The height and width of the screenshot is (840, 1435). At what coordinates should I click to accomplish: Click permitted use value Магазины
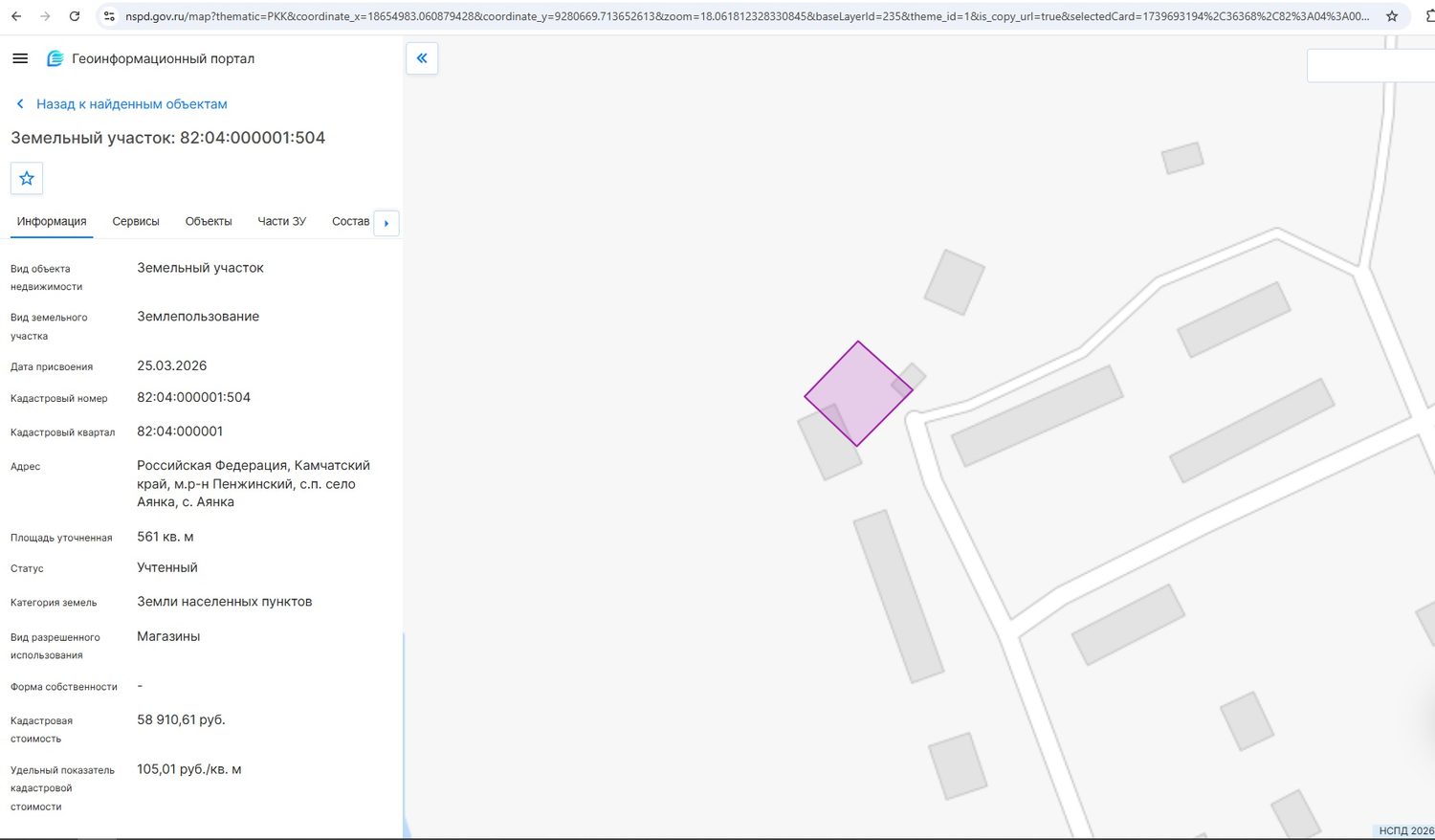coord(168,636)
